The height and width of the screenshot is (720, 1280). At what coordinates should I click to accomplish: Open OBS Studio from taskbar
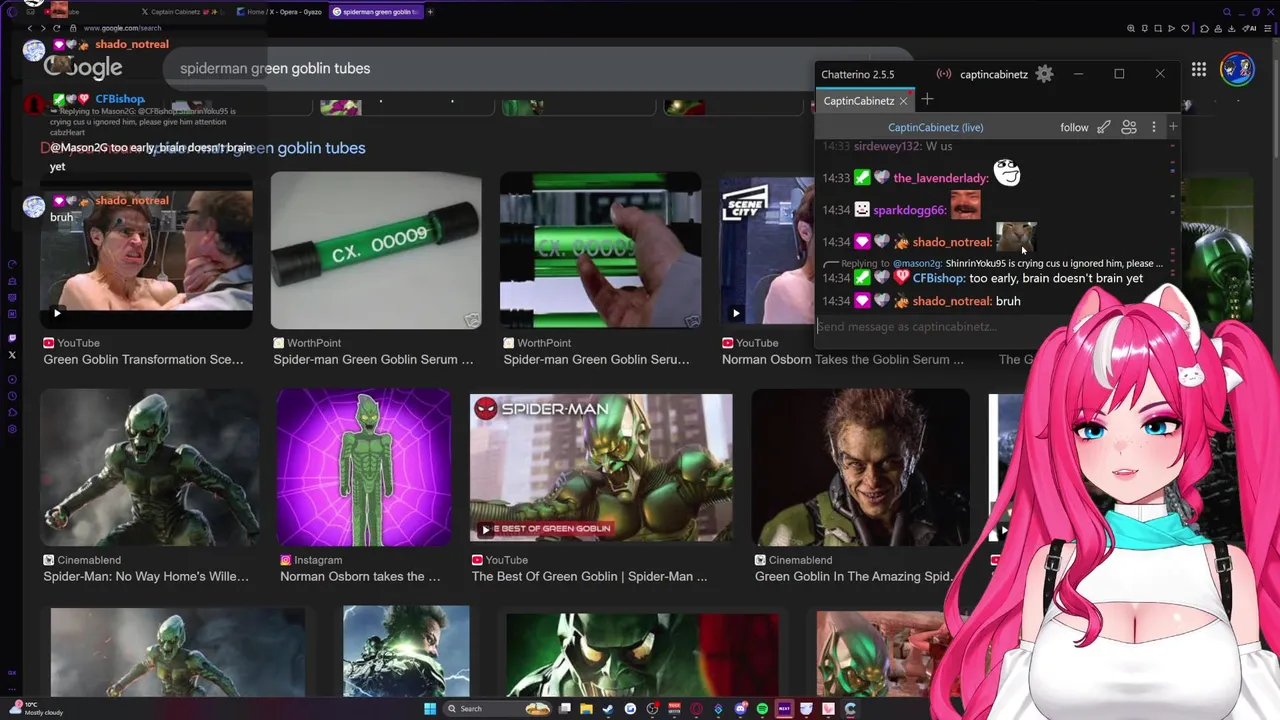[652, 708]
